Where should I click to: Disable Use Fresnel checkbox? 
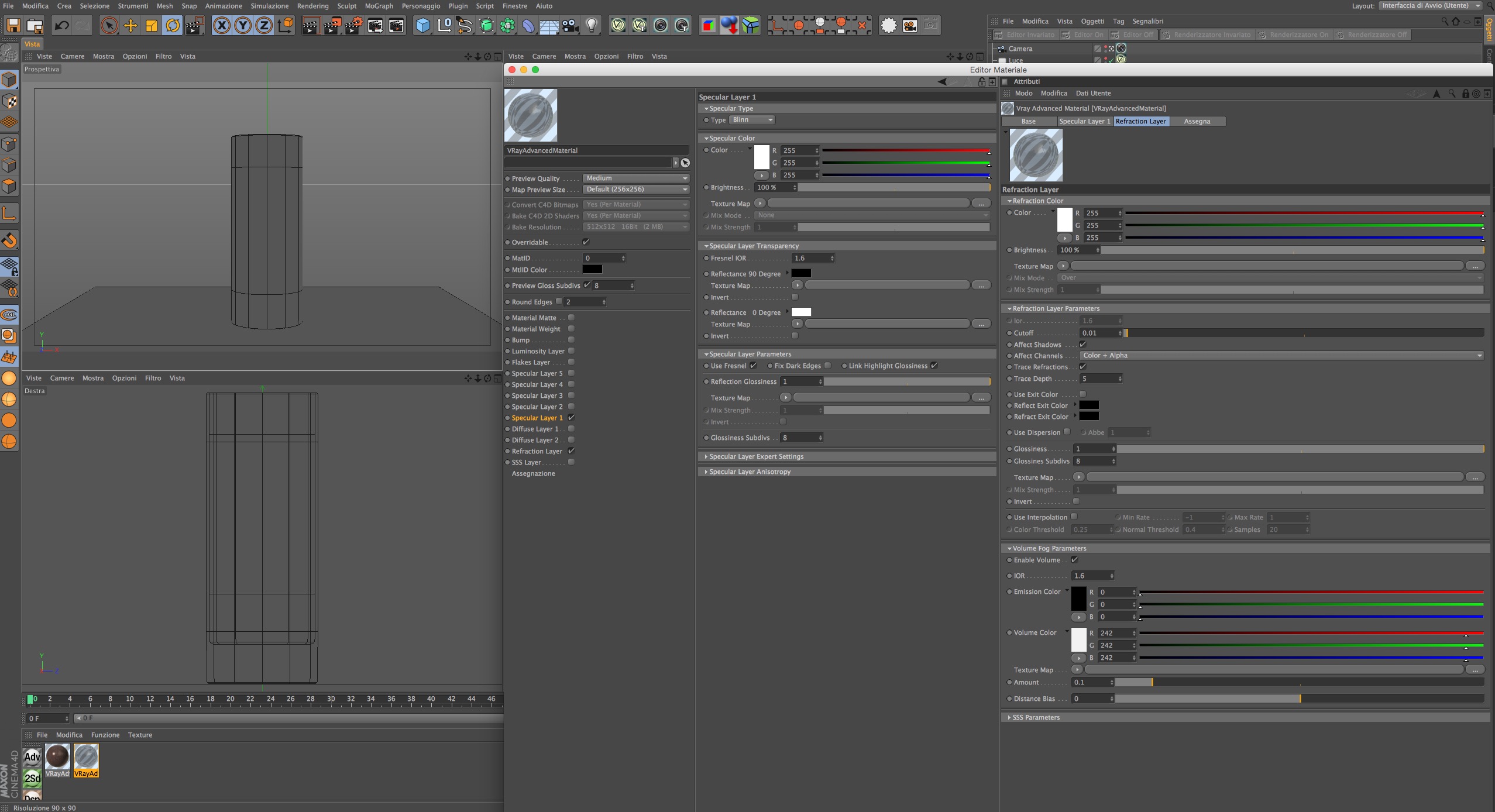tap(754, 366)
